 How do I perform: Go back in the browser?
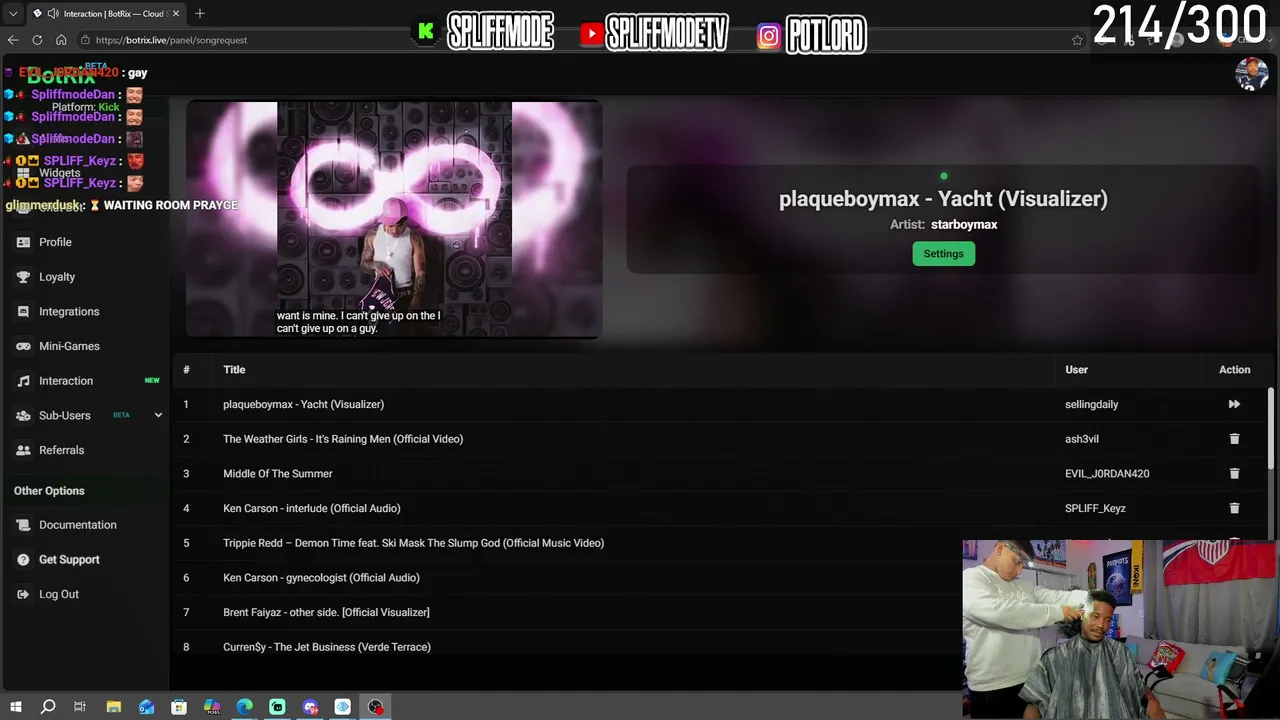coord(13,40)
